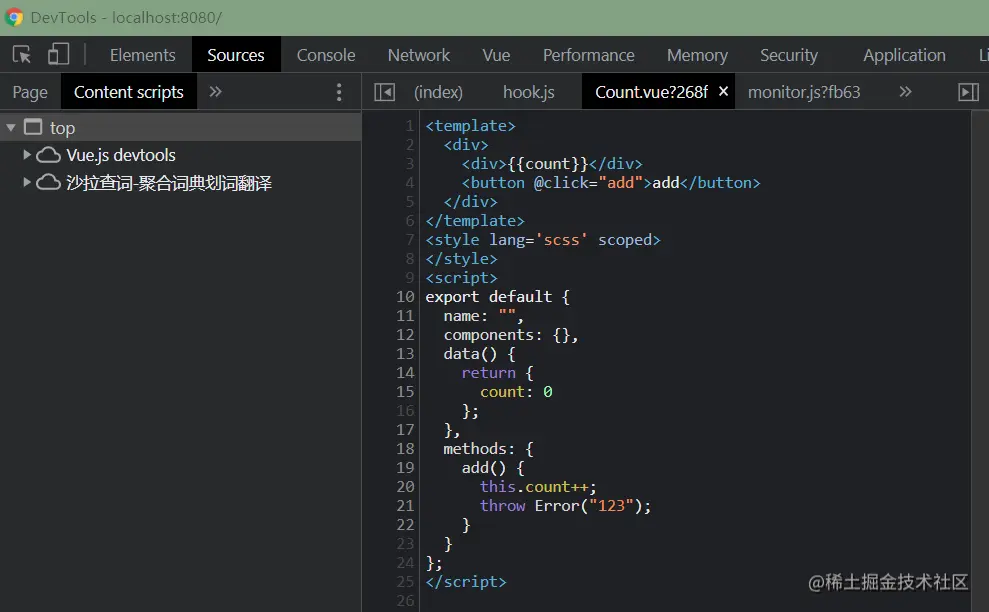
Task: Click the '<div>{{count}}</div>' template line
Action: 552,164
